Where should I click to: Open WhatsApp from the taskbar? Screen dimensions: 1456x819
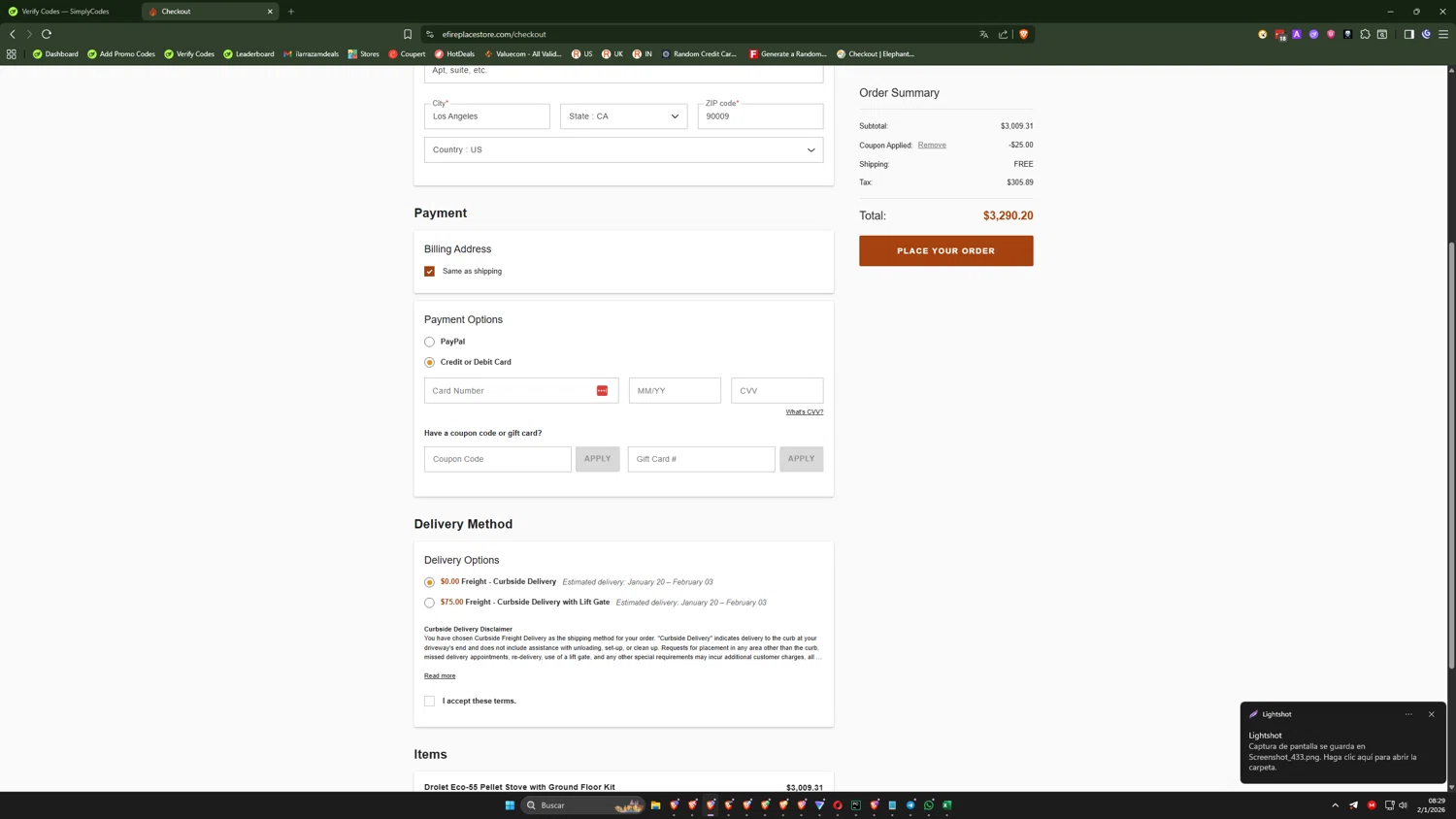(x=929, y=804)
